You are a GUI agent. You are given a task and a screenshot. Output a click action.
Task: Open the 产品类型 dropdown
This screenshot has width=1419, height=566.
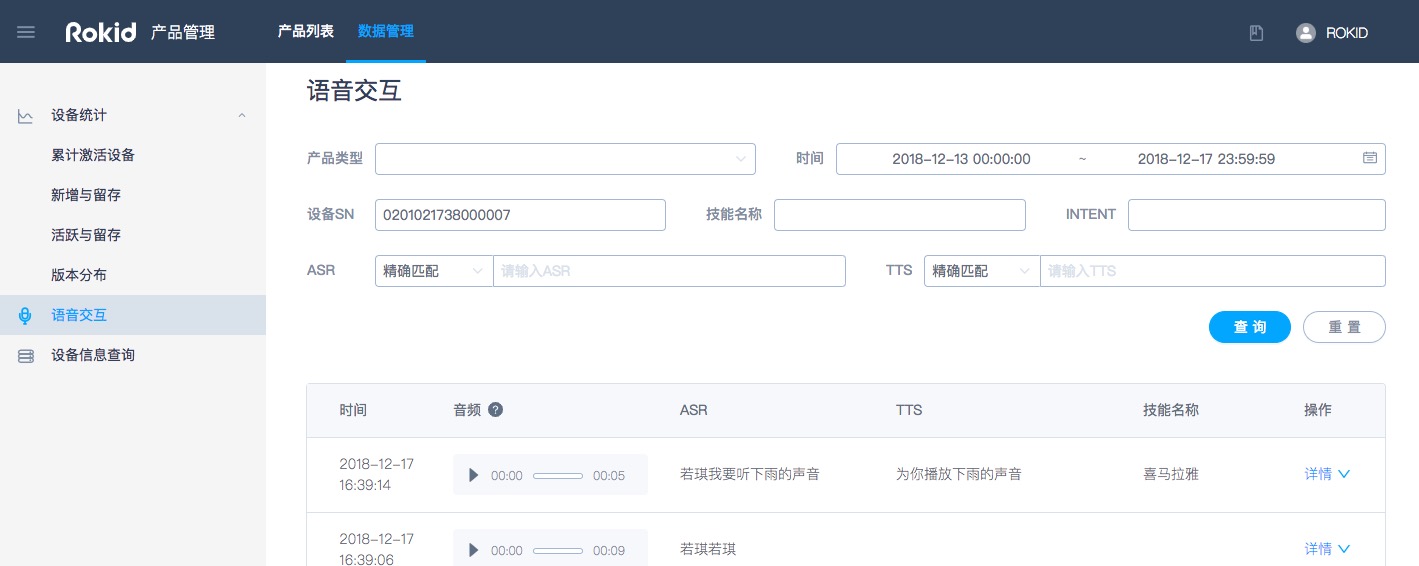pos(565,159)
